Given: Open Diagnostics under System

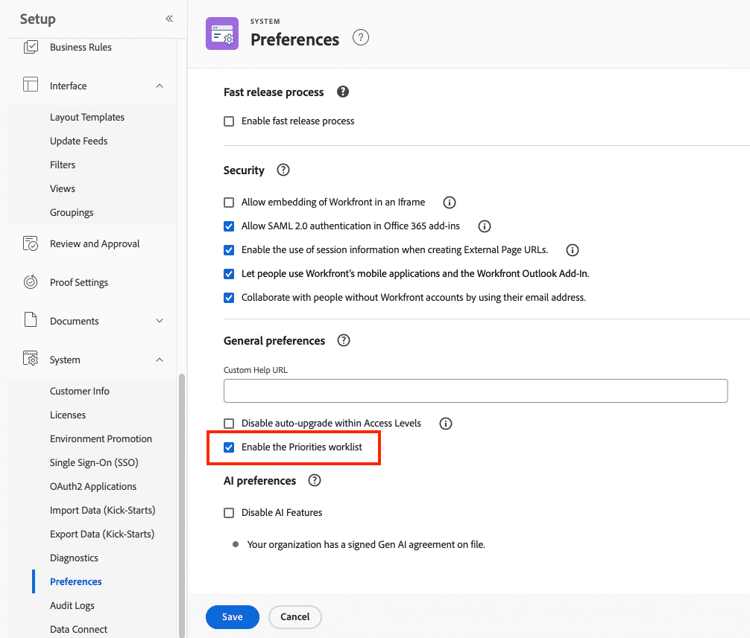Looking at the screenshot, I should [74, 558].
